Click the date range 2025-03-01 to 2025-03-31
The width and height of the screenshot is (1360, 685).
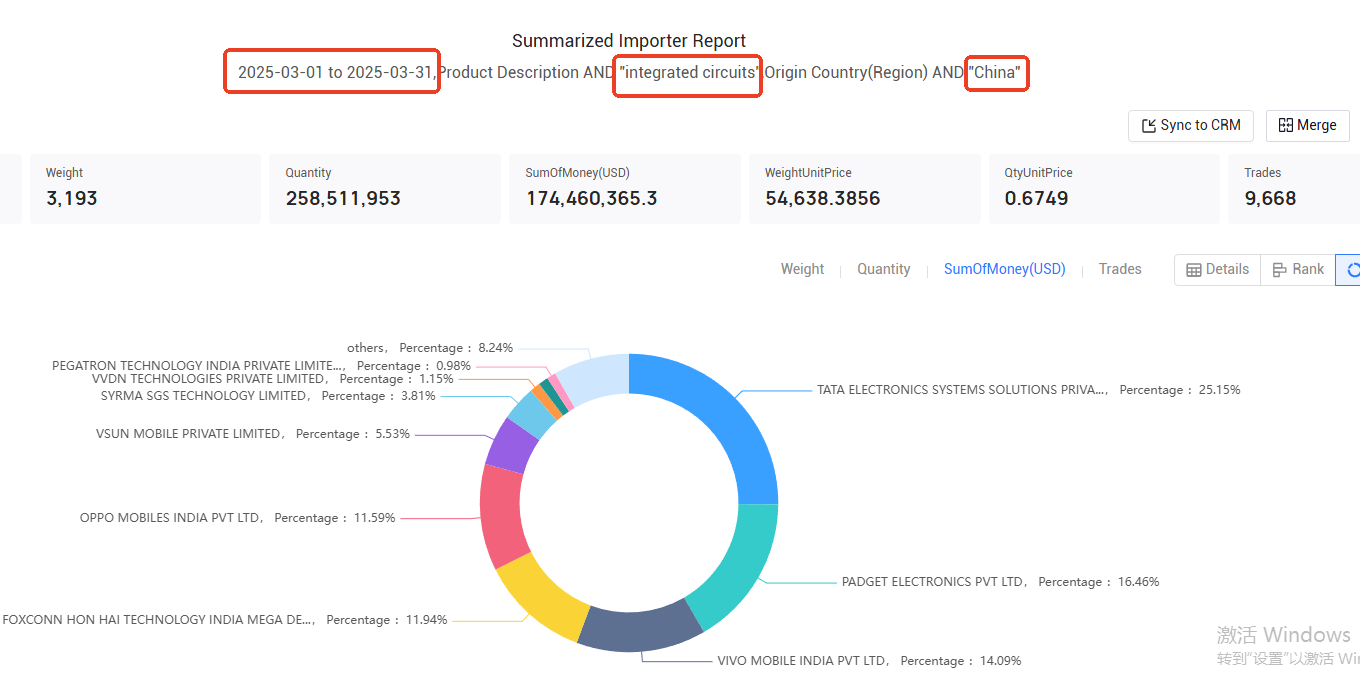pos(334,72)
